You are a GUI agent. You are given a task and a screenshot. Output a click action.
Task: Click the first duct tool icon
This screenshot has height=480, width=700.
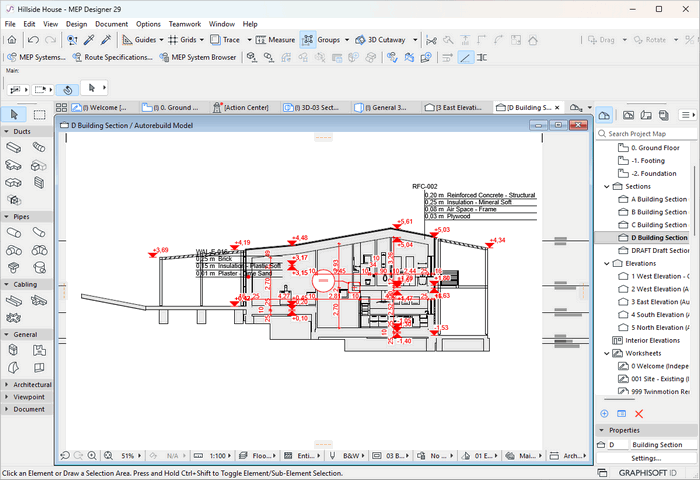coord(14,147)
